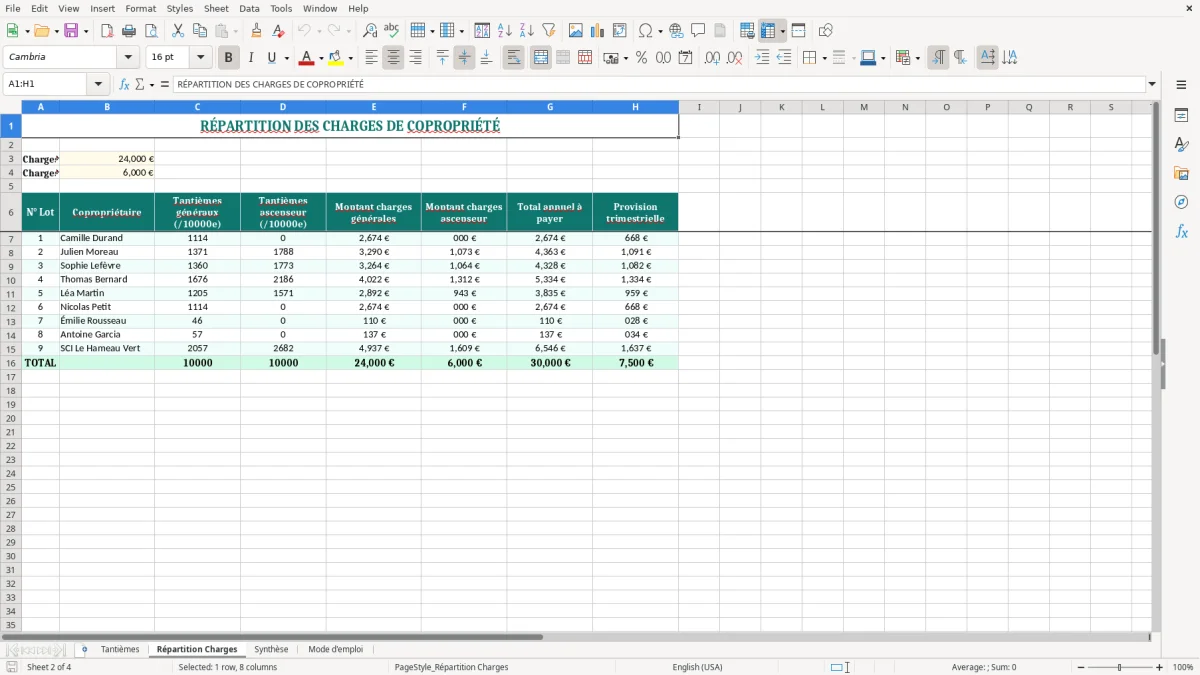This screenshot has height=675, width=1200.
Task: Open the Format menu
Action: 140,8
